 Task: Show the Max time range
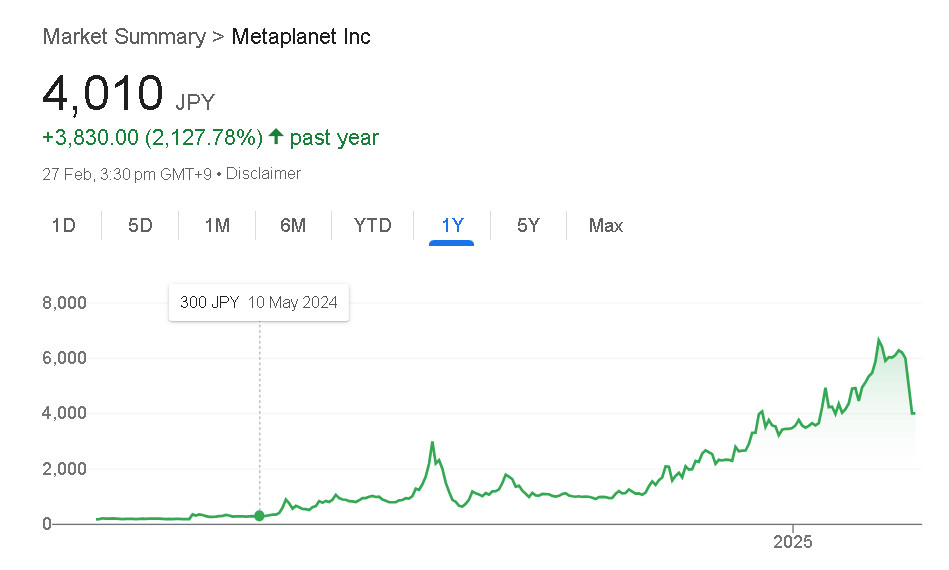(606, 225)
